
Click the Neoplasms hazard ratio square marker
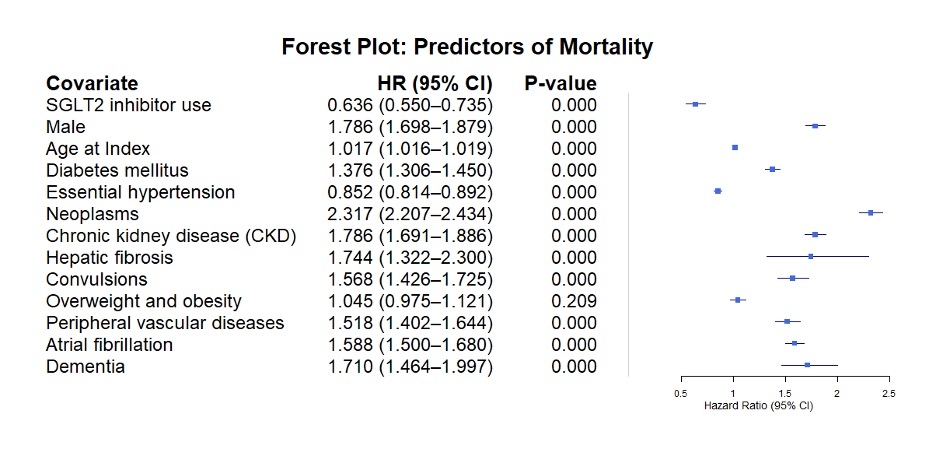click(870, 213)
